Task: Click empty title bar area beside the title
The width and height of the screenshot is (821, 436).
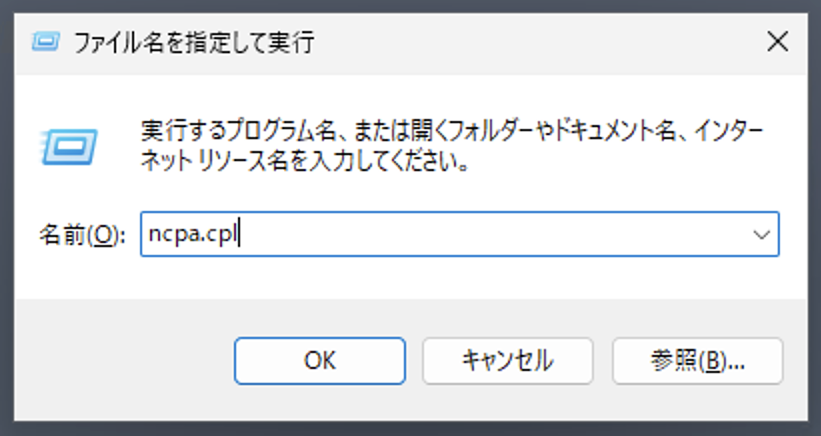Action: point(534,42)
